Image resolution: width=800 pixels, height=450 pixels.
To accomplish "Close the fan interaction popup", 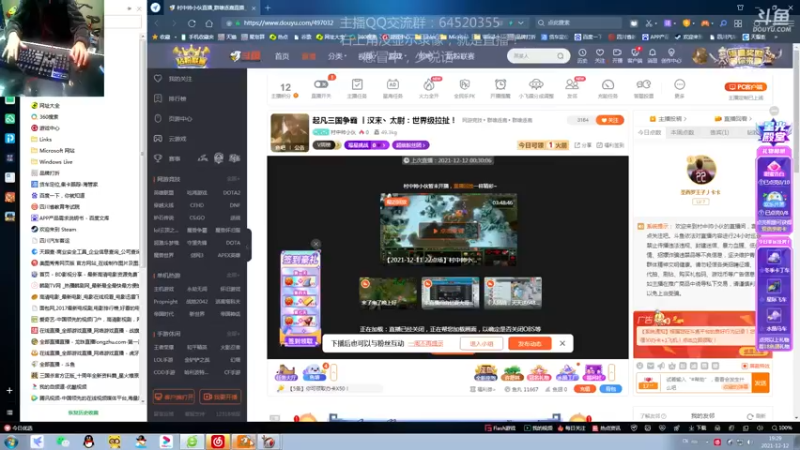I will [562, 343].
